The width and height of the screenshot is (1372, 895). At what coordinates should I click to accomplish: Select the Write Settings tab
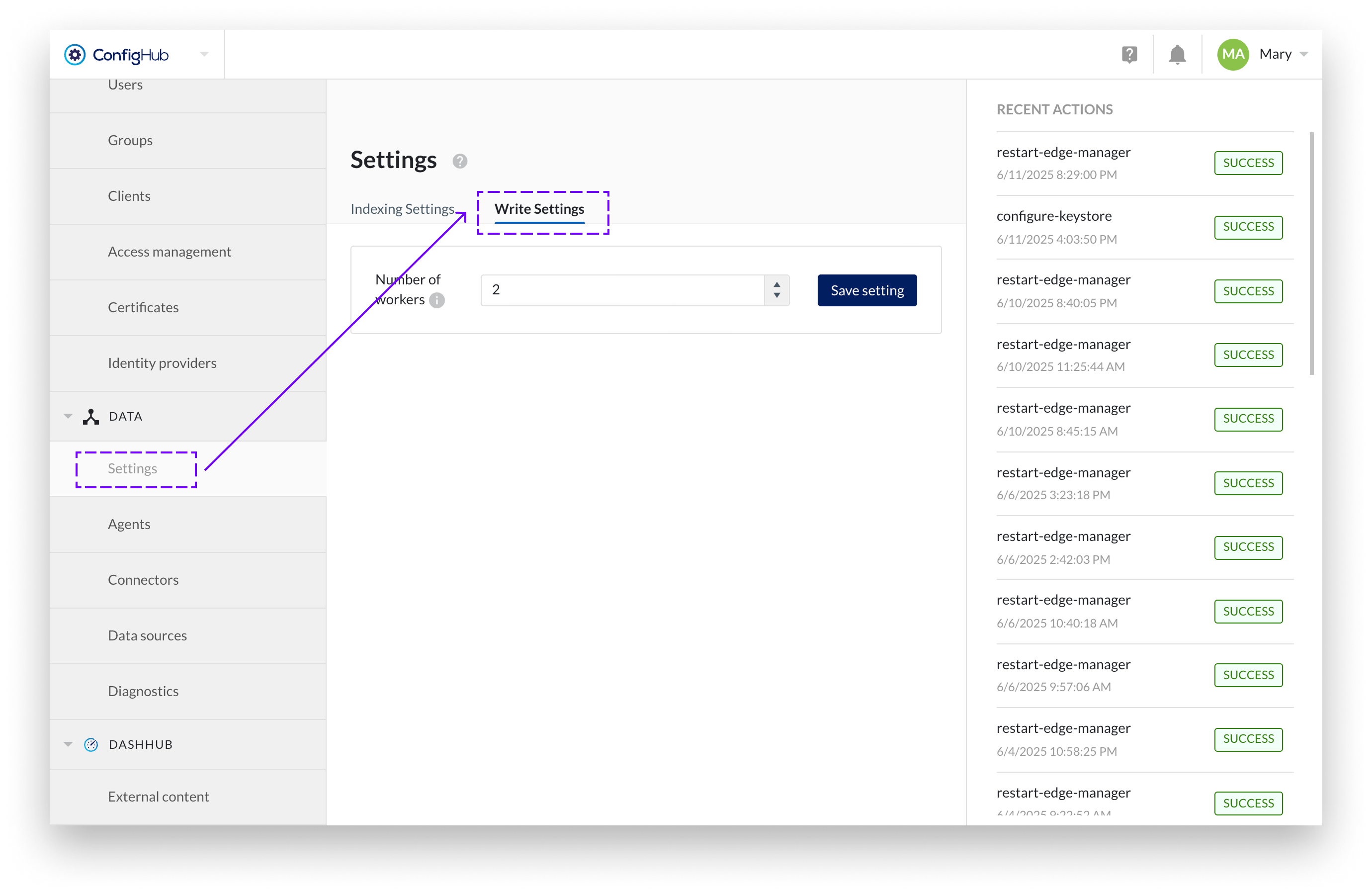click(x=539, y=209)
